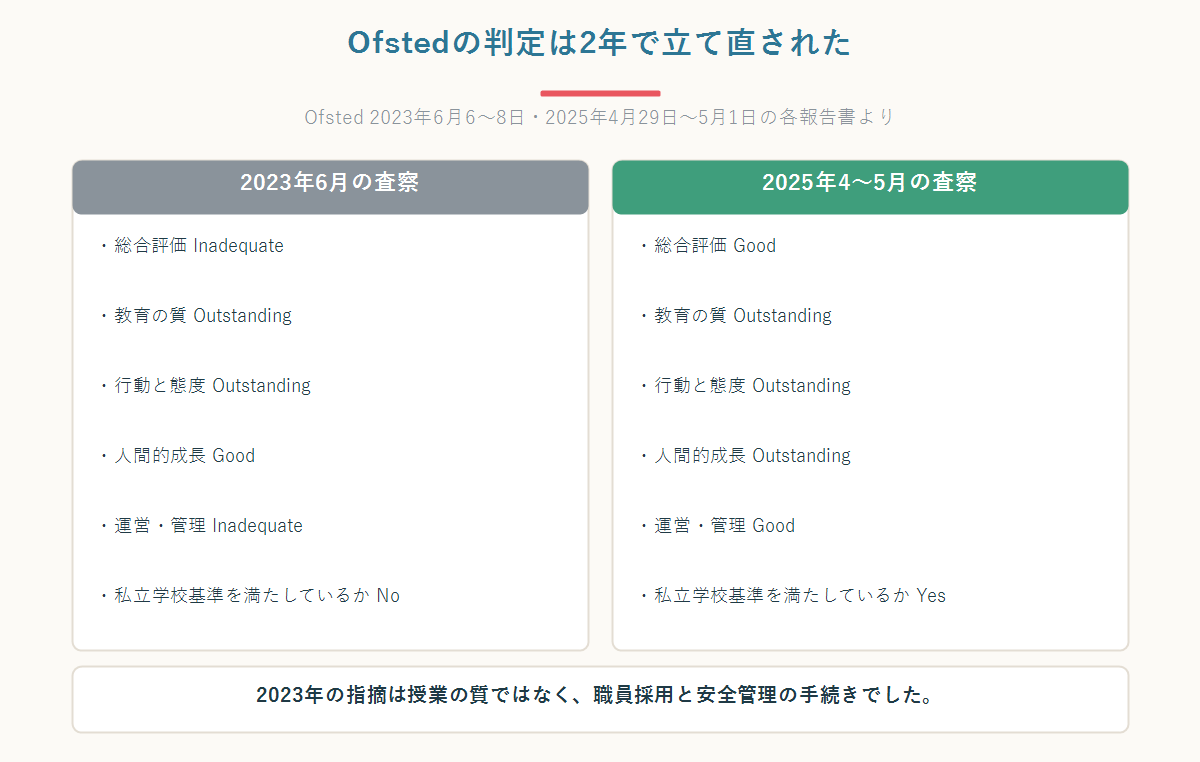Select the subtitle citing Ofsted report dates
Screen dimensions: 1200x762
[599, 117]
